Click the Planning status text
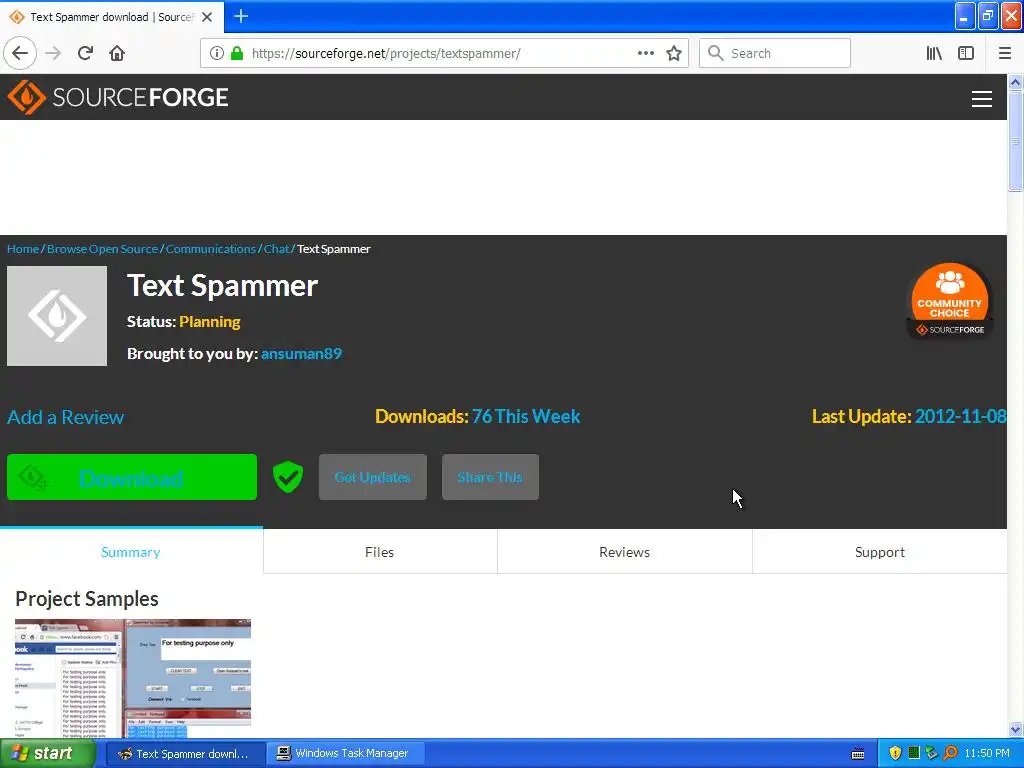 (x=210, y=322)
